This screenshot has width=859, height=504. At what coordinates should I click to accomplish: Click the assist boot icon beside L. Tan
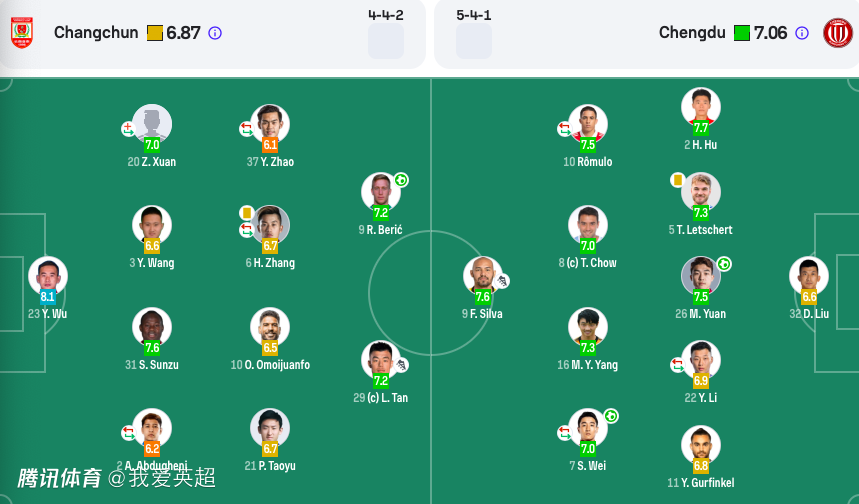coord(401,366)
